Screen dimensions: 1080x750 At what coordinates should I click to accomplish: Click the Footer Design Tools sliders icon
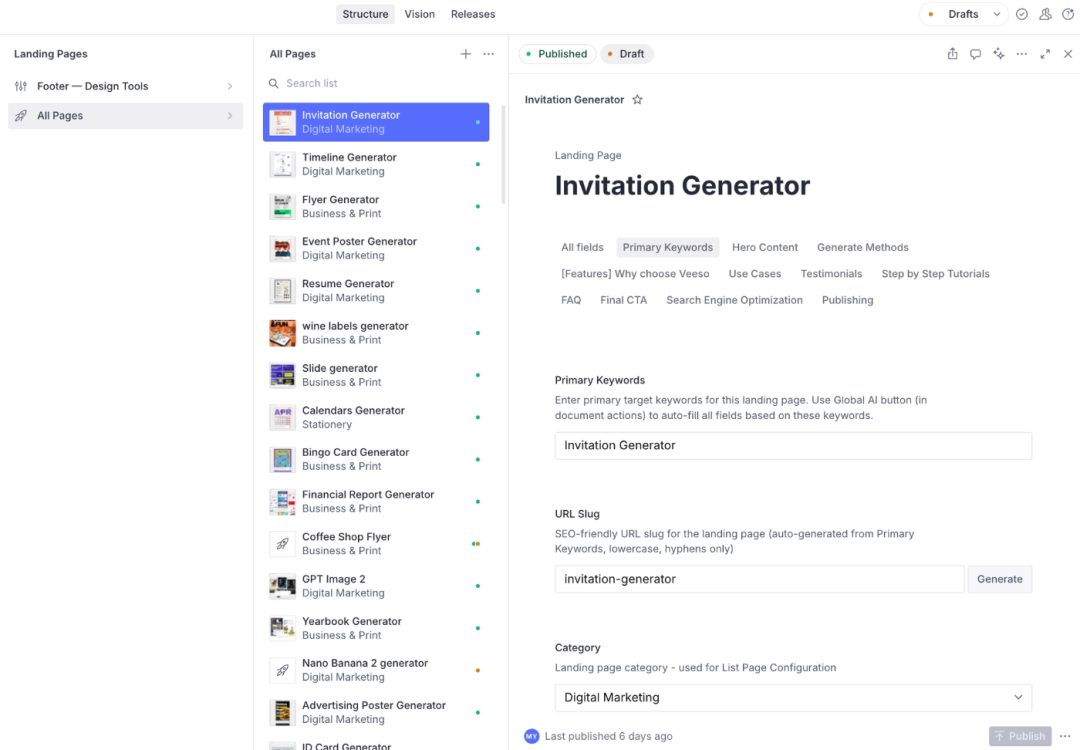[x=21, y=86]
